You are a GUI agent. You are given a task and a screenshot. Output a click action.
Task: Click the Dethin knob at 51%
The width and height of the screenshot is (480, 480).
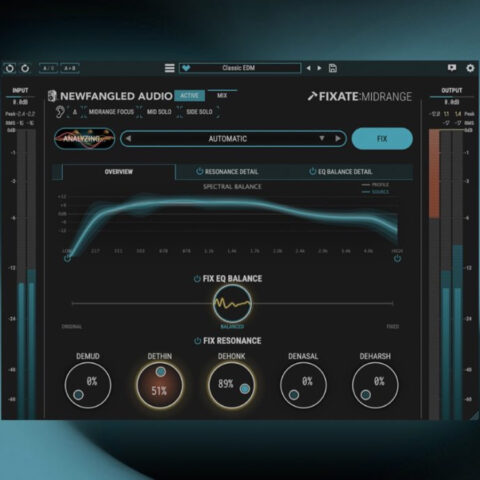coord(159,385)
